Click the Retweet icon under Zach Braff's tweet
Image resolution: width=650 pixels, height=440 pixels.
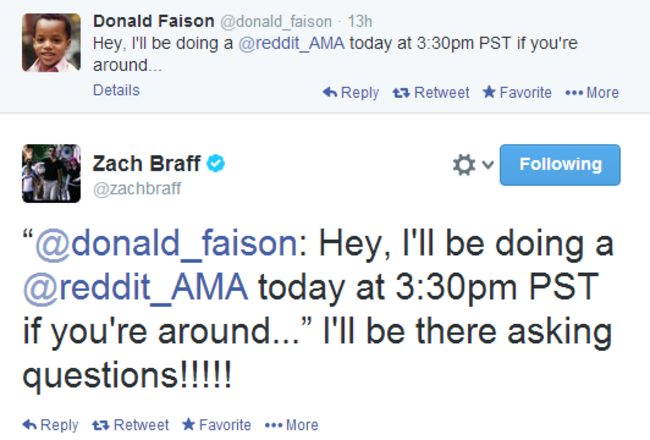click(x=100, y=425)
